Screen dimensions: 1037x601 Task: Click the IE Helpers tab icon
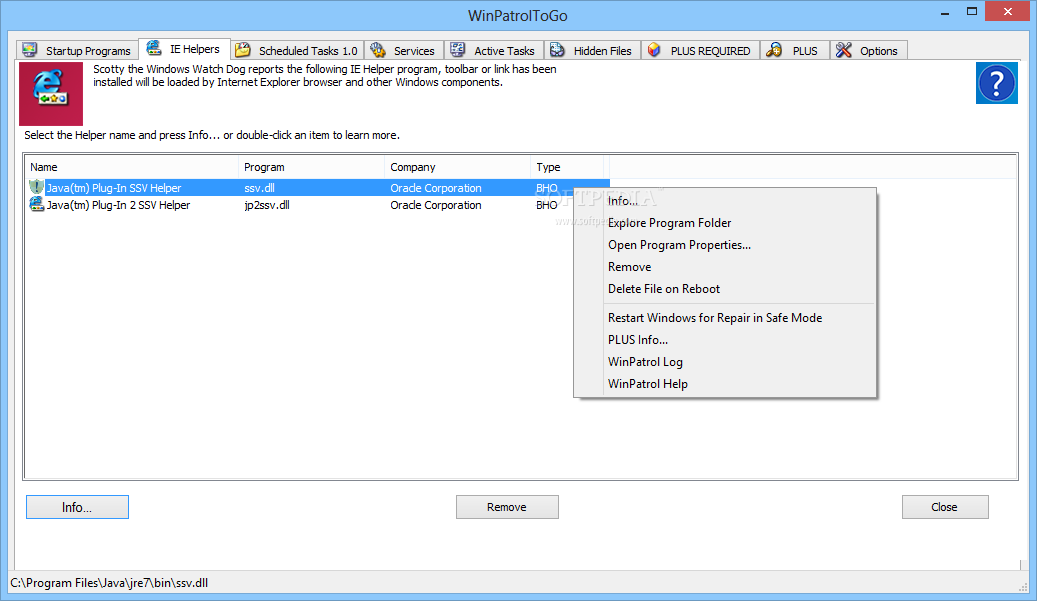153,48
